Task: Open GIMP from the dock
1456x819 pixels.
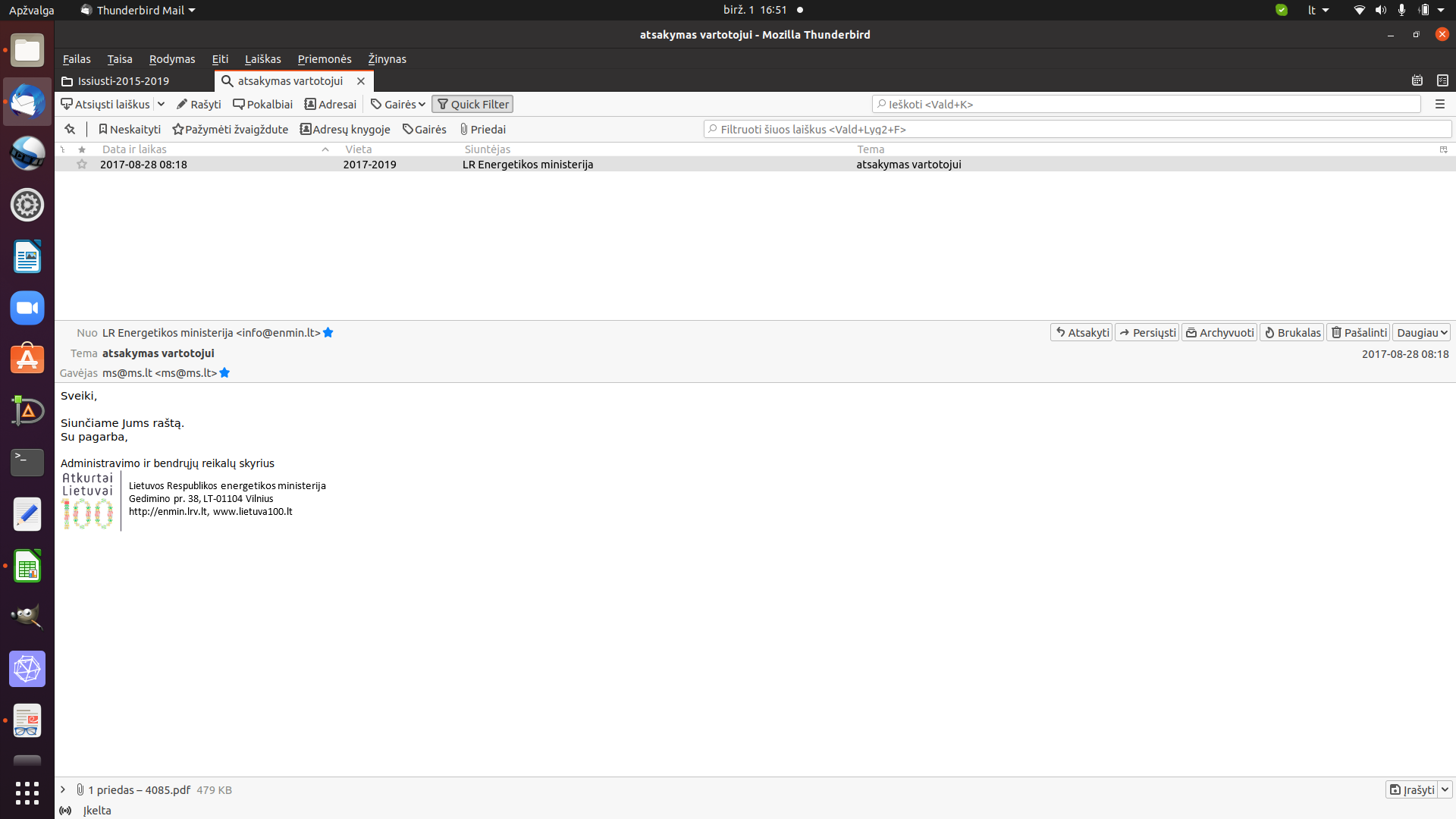Action: [x=27, y=617]
